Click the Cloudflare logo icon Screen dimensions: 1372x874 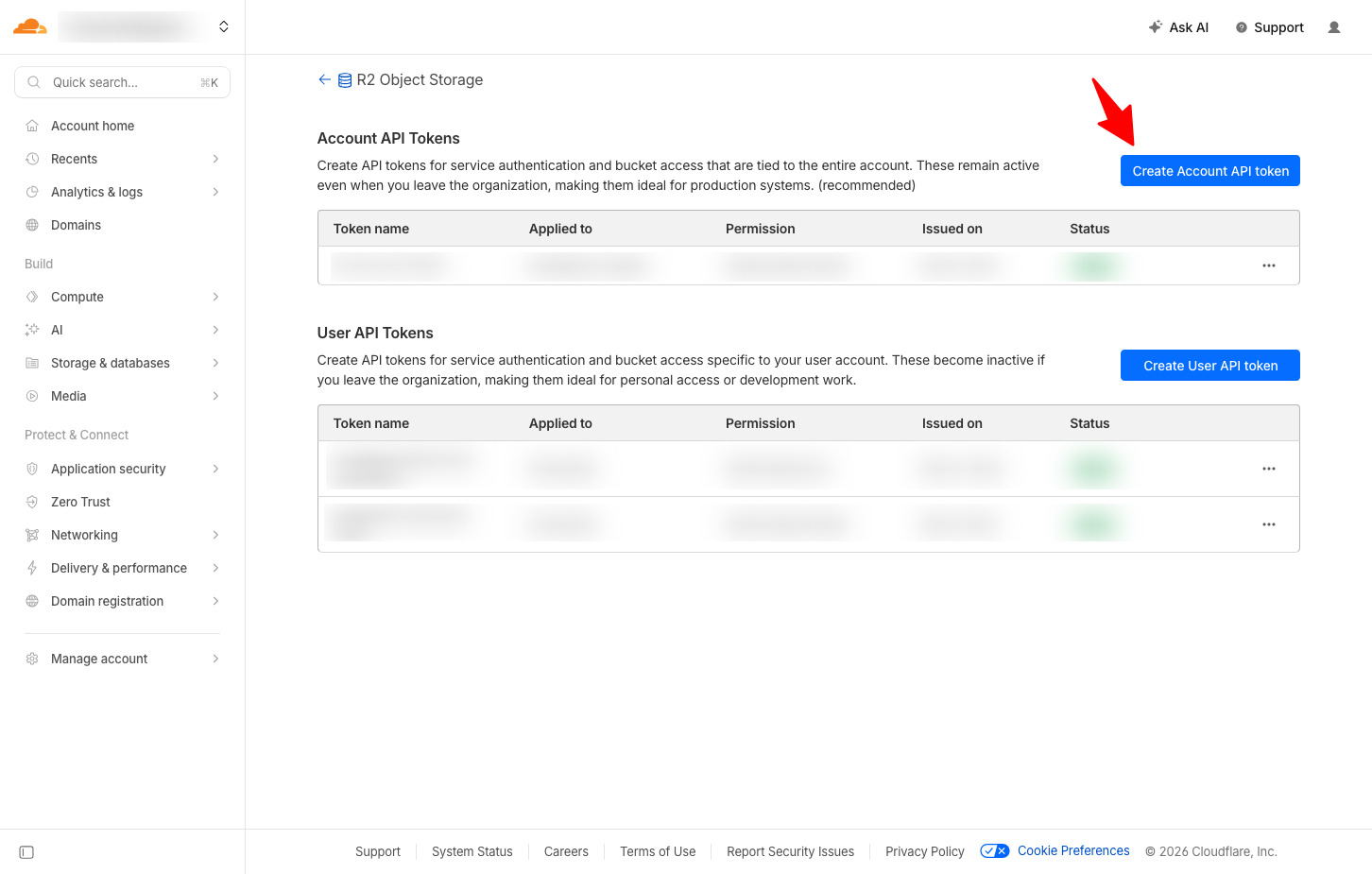click(29, 26)
